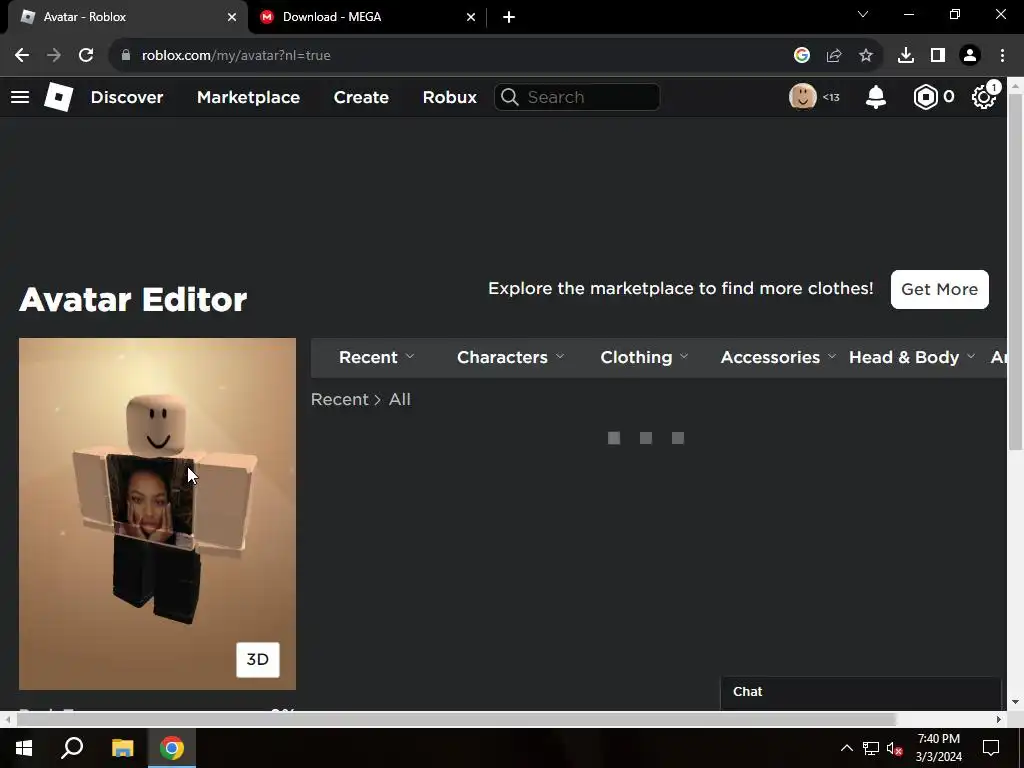1024x768 pixels.
Task: Go to the Create page
Action: click(x=361, y=97)
